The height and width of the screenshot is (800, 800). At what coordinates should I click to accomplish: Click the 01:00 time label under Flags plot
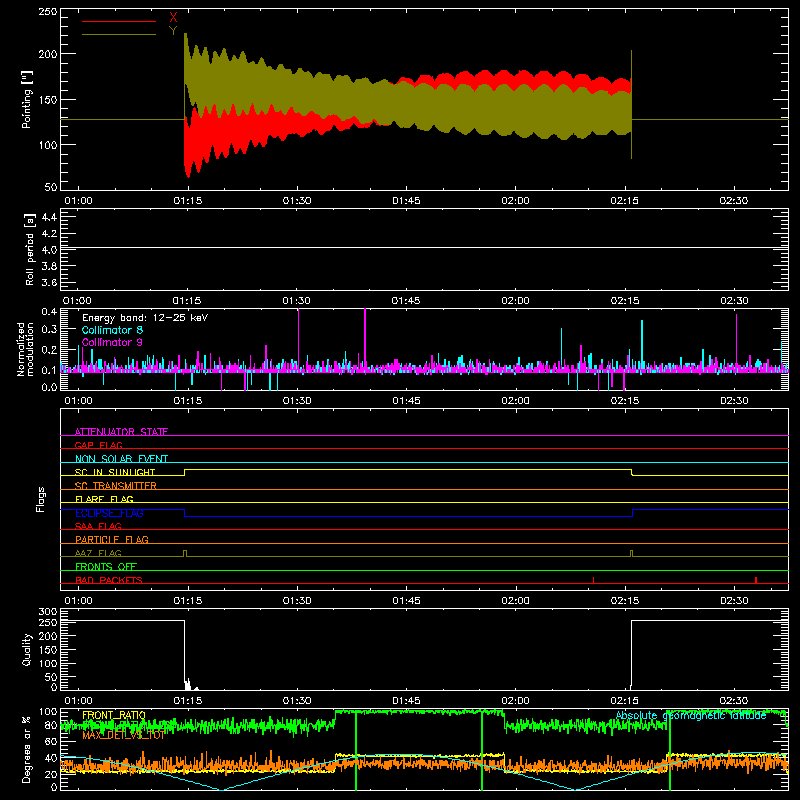79,601
